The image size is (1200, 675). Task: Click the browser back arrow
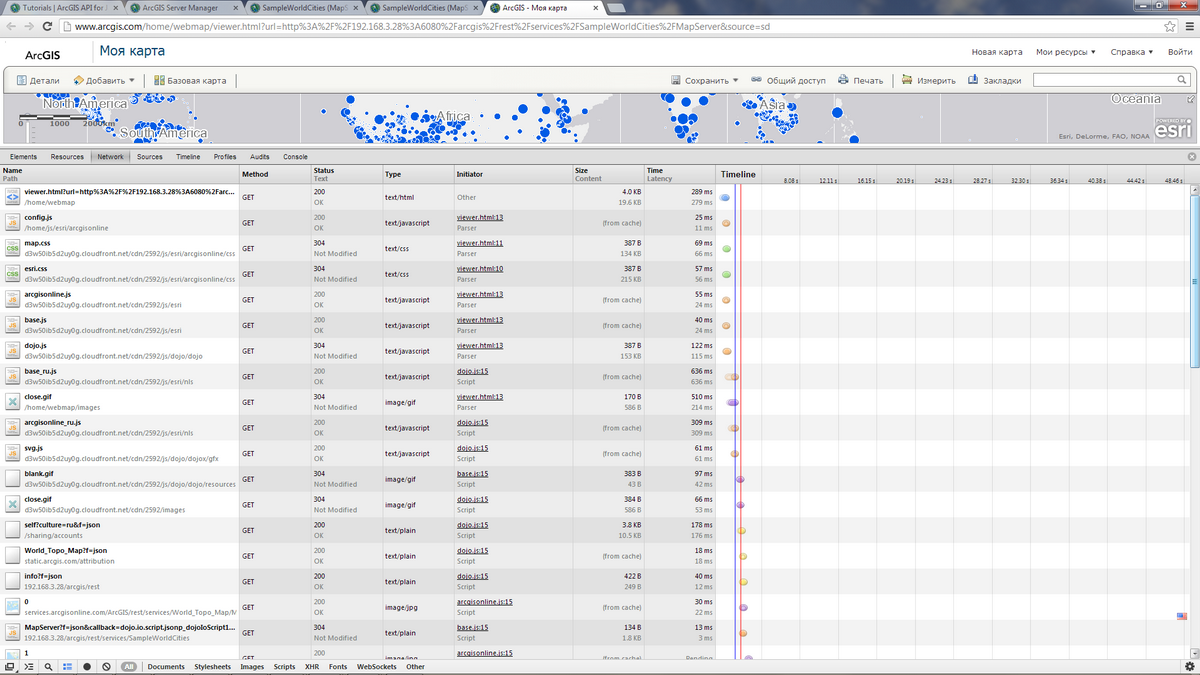click(x=12, y=26)
